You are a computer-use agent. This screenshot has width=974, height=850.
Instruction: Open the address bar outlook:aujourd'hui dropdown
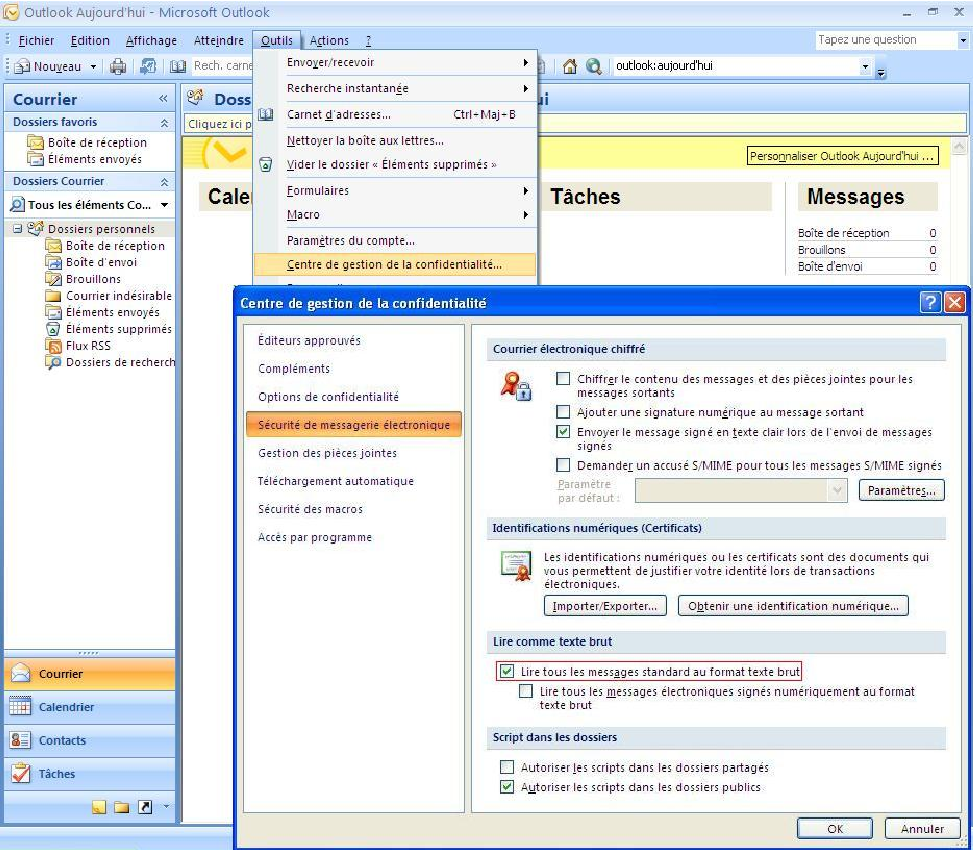(x=865, y=66)
